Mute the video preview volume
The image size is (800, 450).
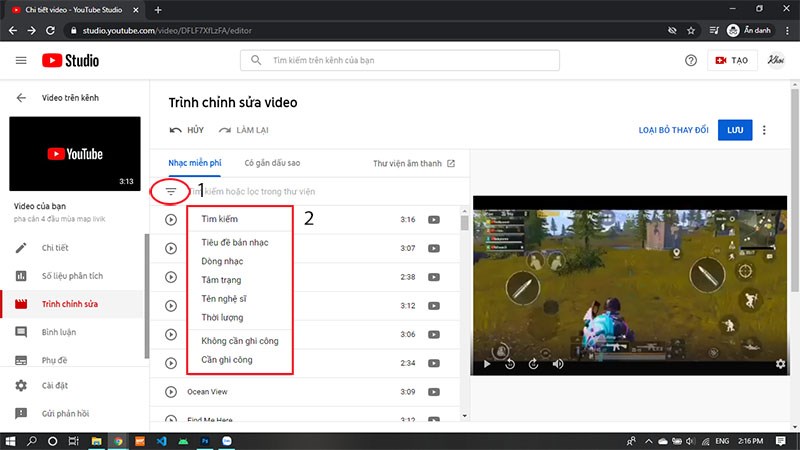coord(558,364)
